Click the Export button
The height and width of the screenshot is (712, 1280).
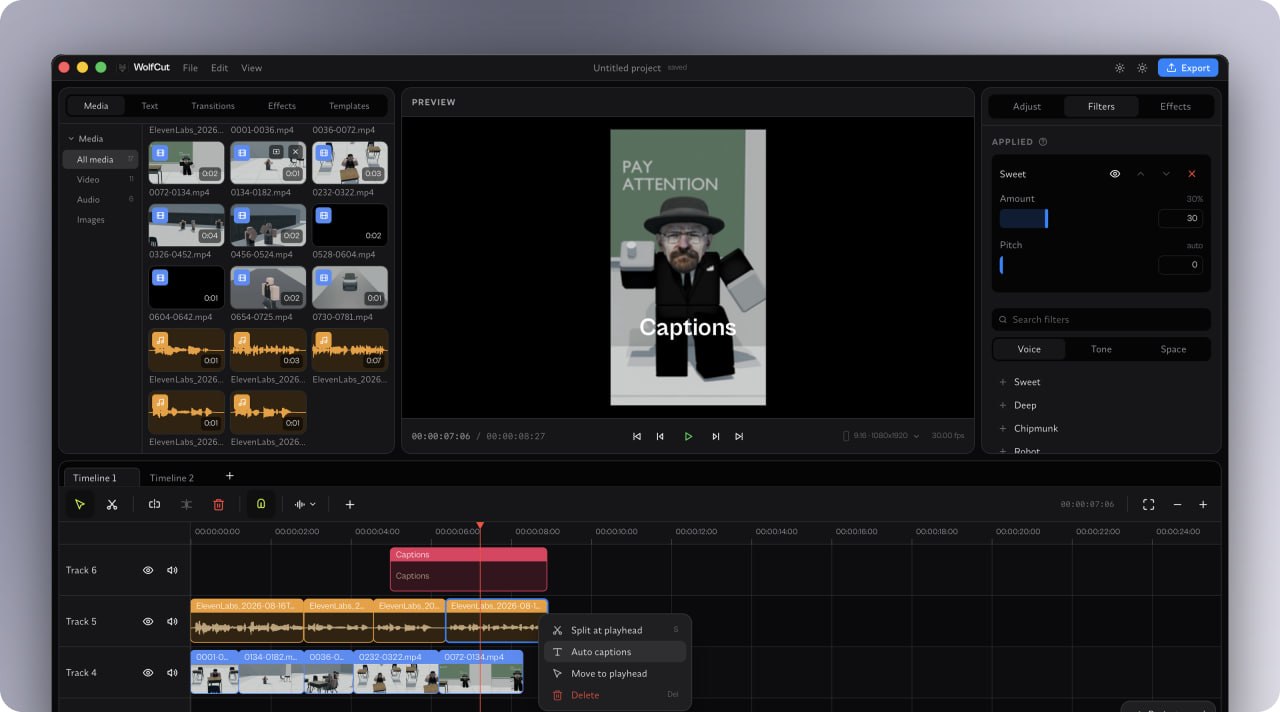(x=1188, y=68)
